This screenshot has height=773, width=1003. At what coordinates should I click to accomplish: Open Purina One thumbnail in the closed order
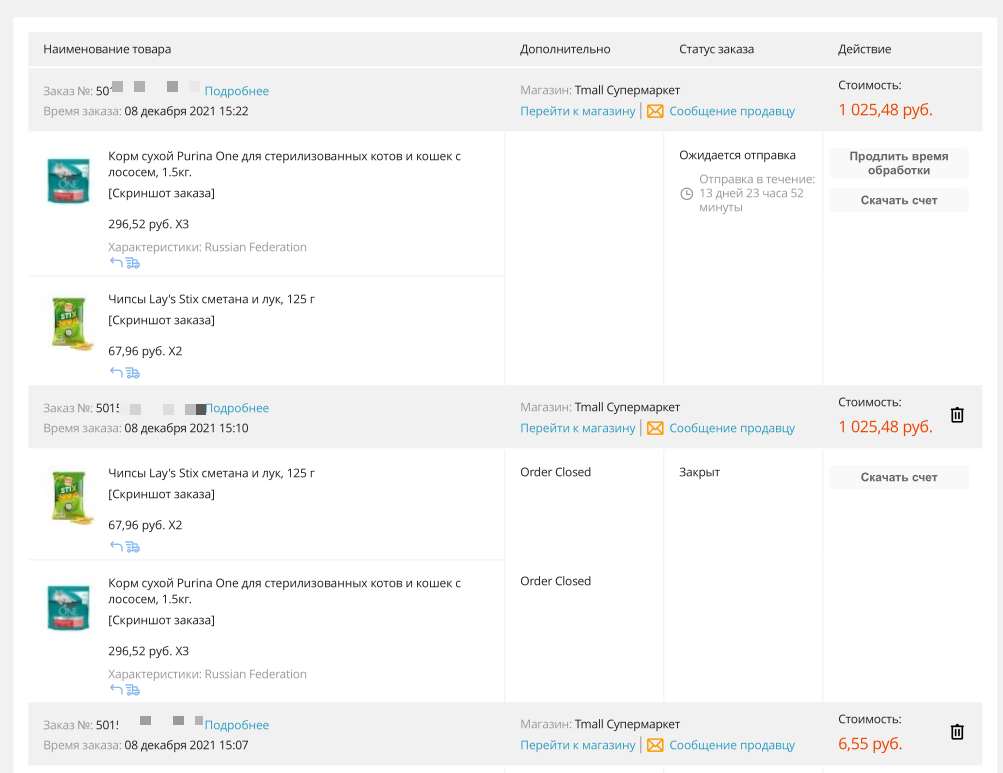click(68, 607)
